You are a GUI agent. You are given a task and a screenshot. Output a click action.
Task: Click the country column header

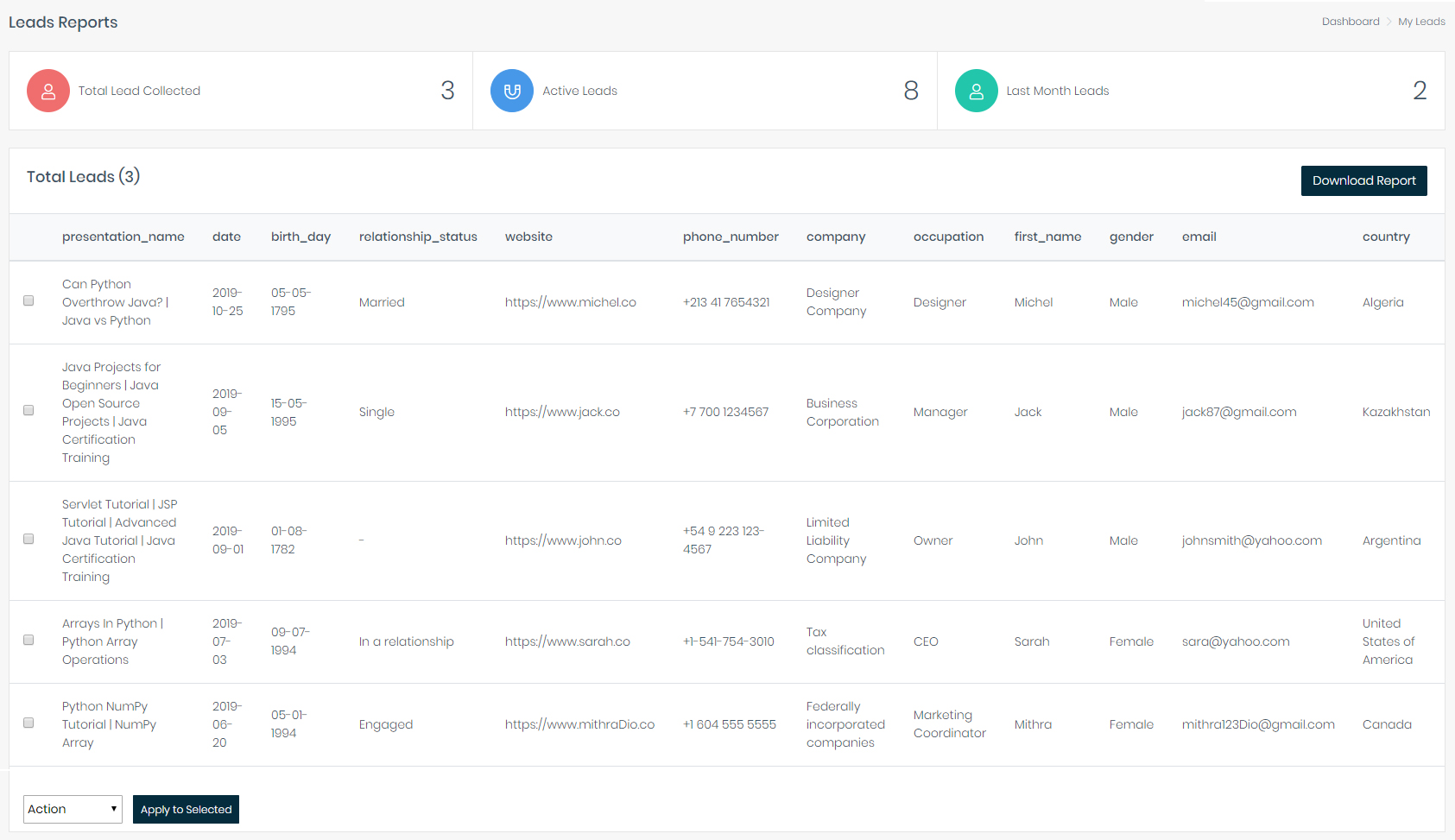1385,237
